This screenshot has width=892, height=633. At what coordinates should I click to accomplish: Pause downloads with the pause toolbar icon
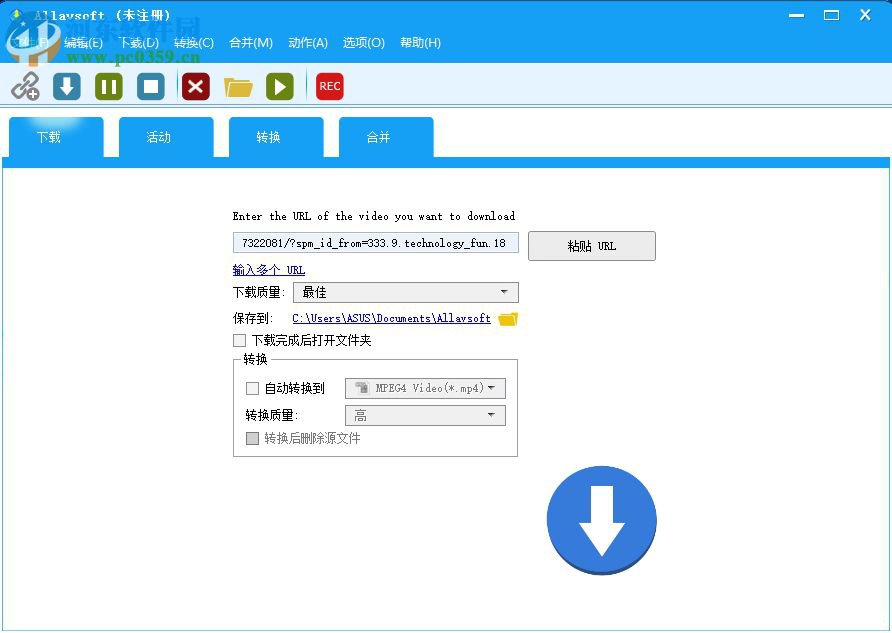[108, 86]
